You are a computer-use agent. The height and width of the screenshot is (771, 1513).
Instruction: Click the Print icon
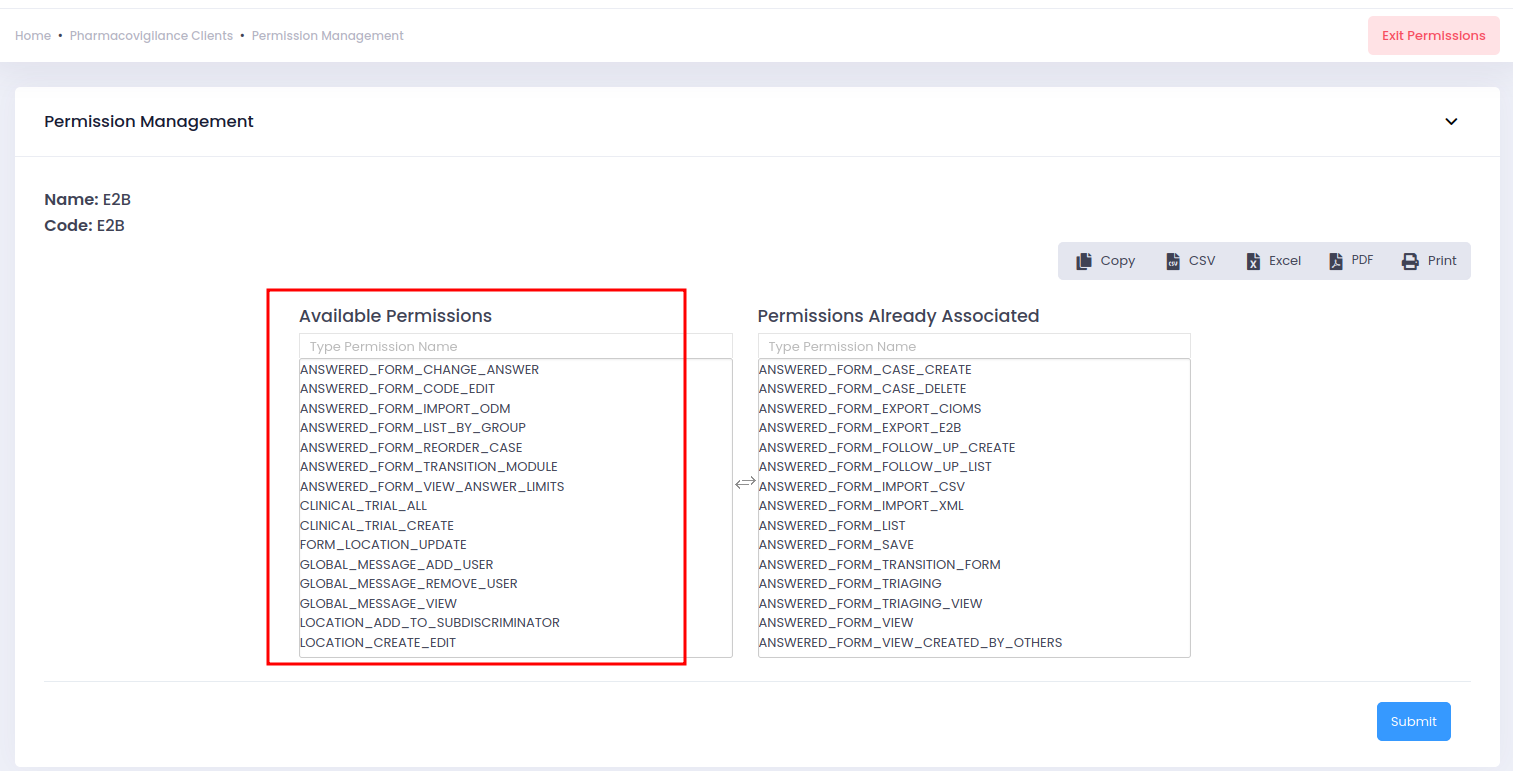[1410, 261]
